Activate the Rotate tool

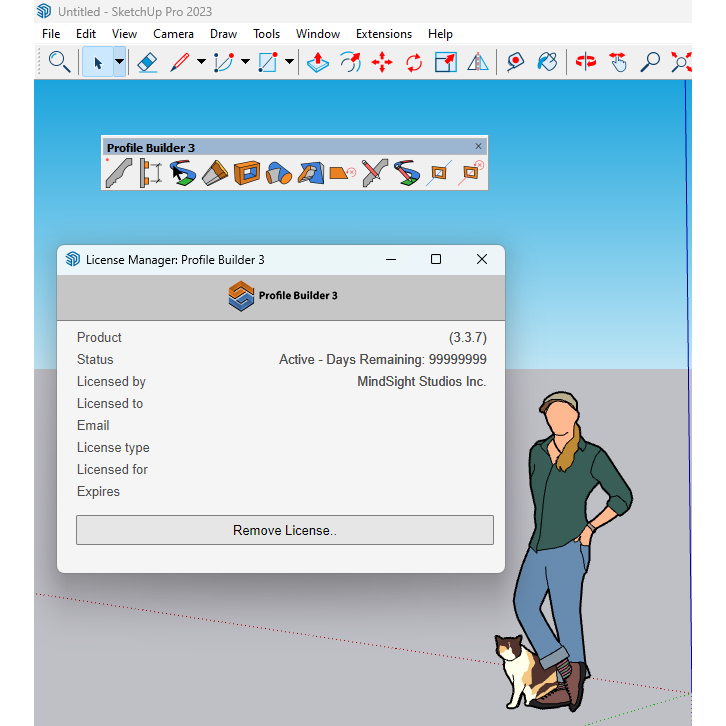414,62
